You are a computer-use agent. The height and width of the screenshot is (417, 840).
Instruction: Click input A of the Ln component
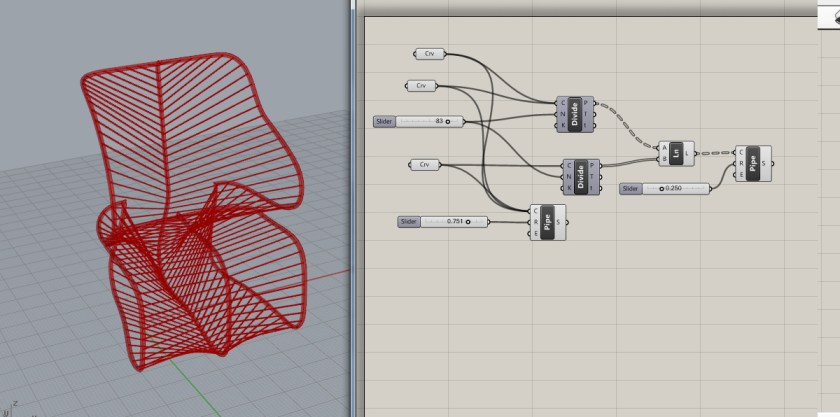click(x=663, y=147)
